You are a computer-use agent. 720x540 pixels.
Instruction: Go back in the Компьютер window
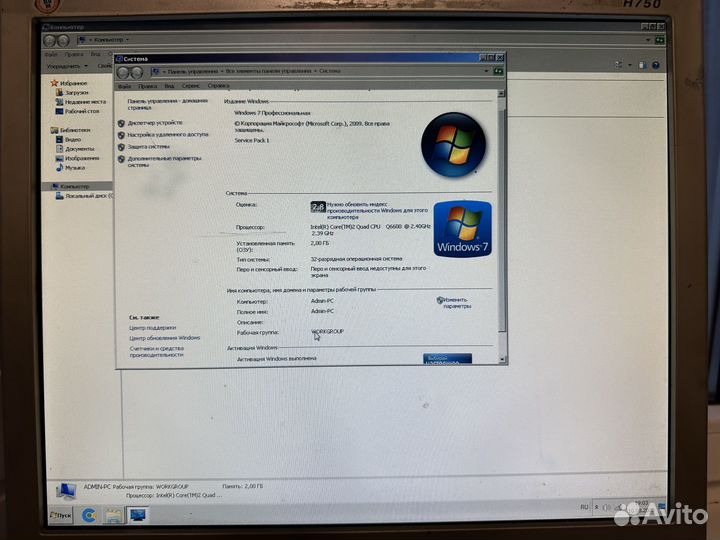[49, 41]
